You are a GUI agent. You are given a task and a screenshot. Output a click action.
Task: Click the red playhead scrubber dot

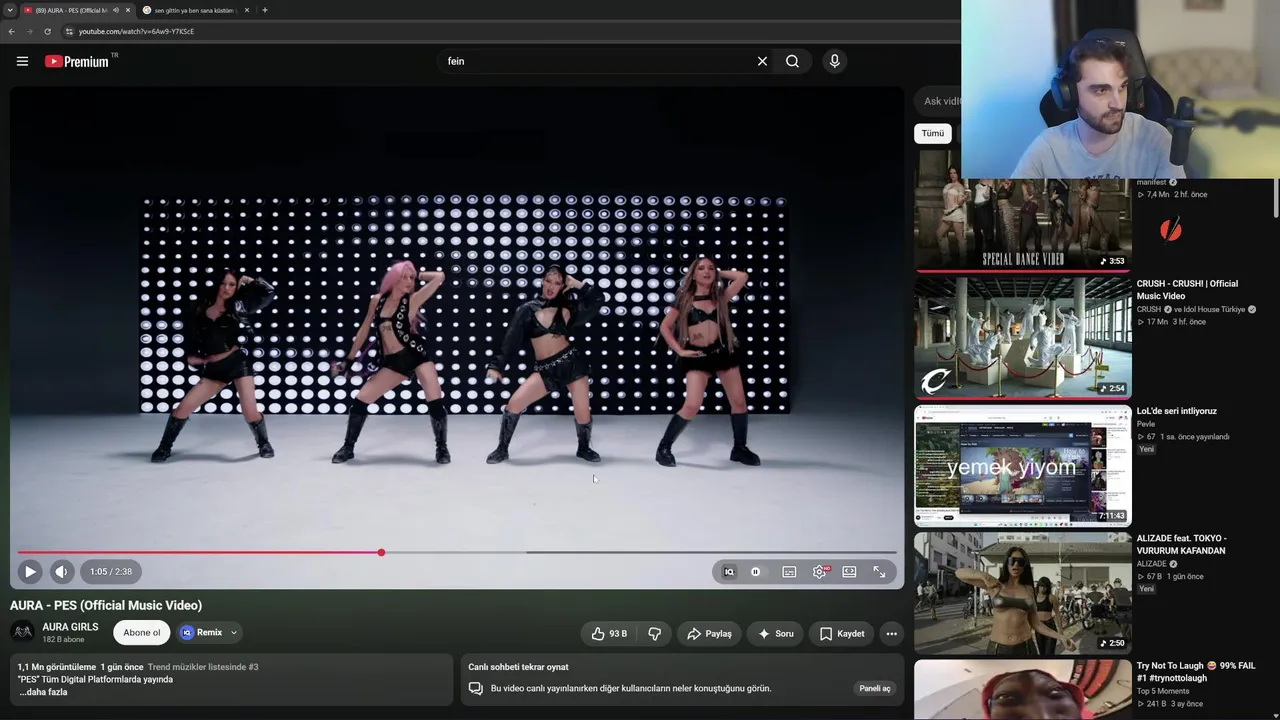click(381, 552)
